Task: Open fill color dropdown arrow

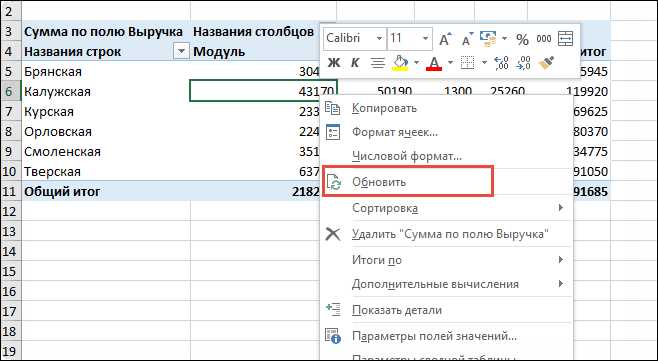Action: pos(416,63)
